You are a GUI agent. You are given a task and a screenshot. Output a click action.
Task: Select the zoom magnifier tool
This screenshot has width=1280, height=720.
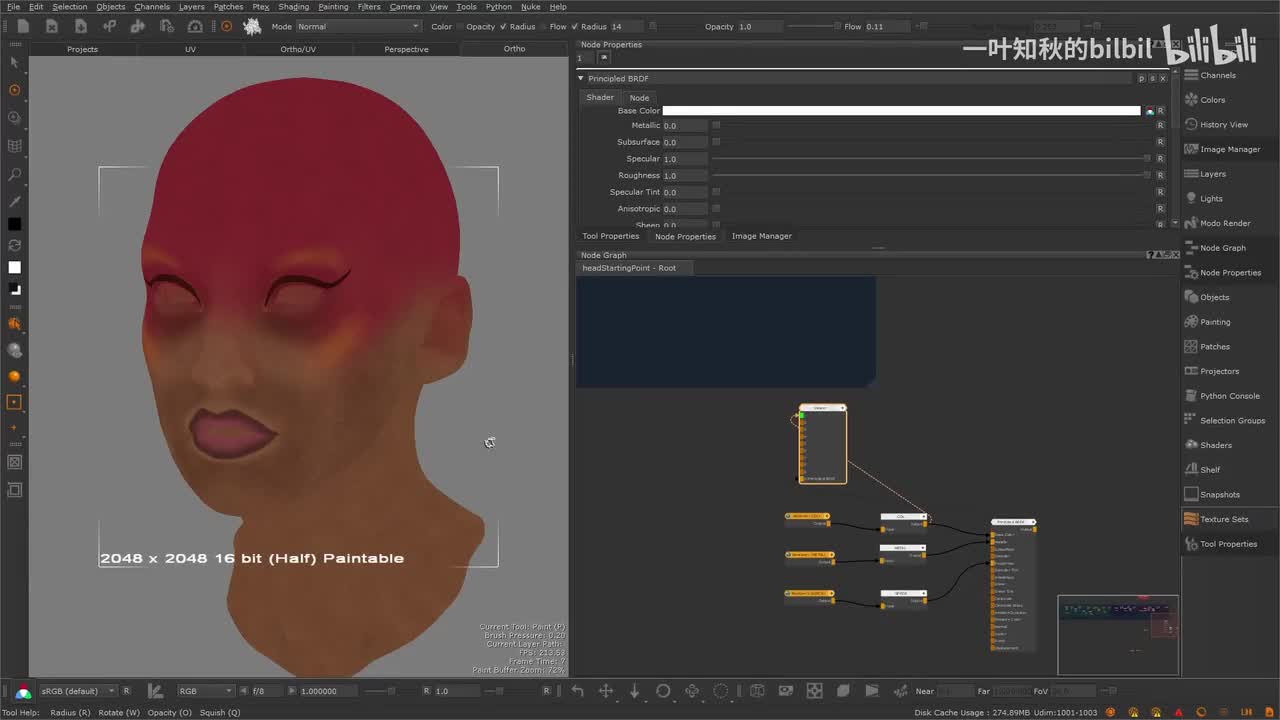[14, 175]
